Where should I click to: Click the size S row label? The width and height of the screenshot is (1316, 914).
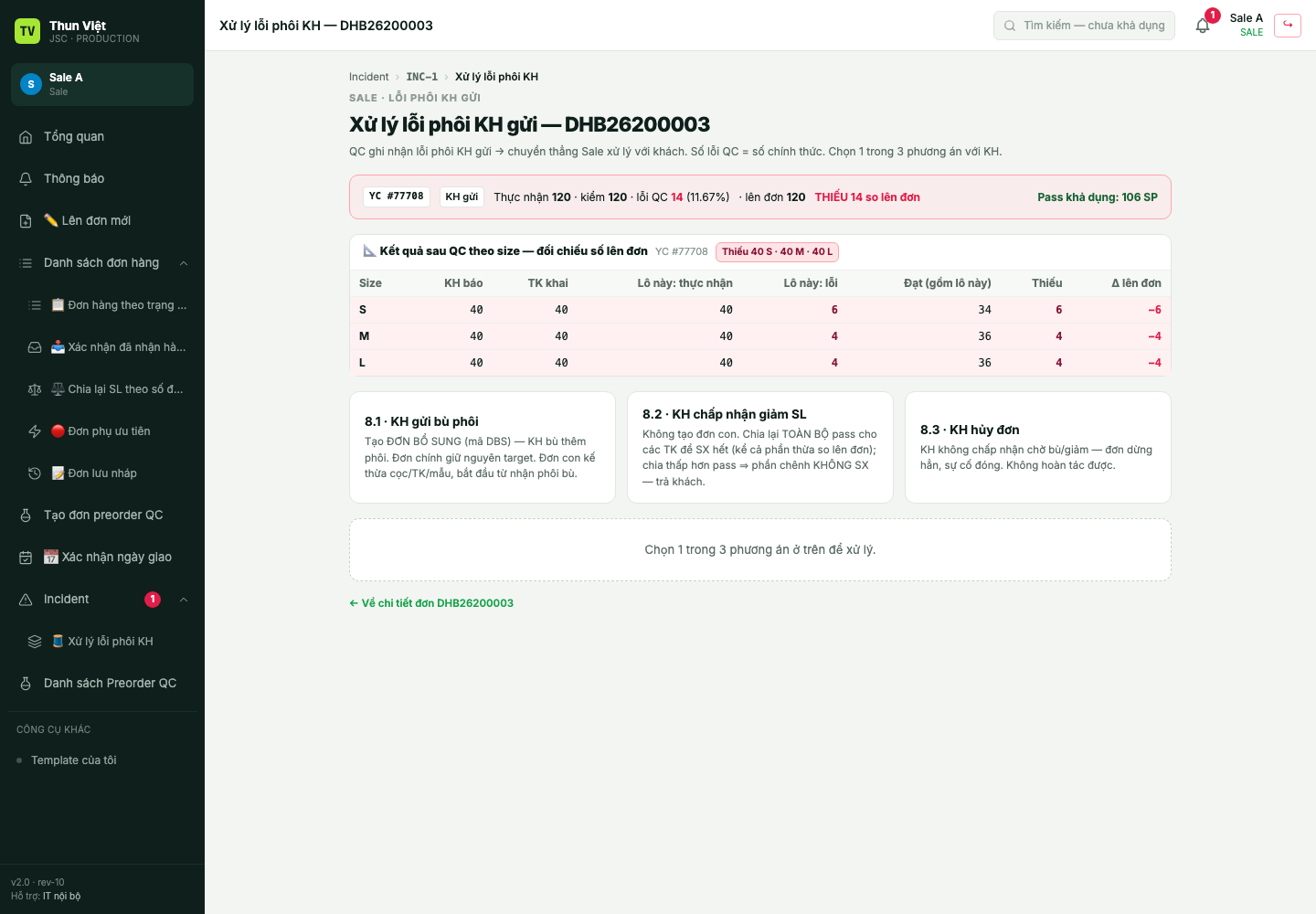coord(363,310)
